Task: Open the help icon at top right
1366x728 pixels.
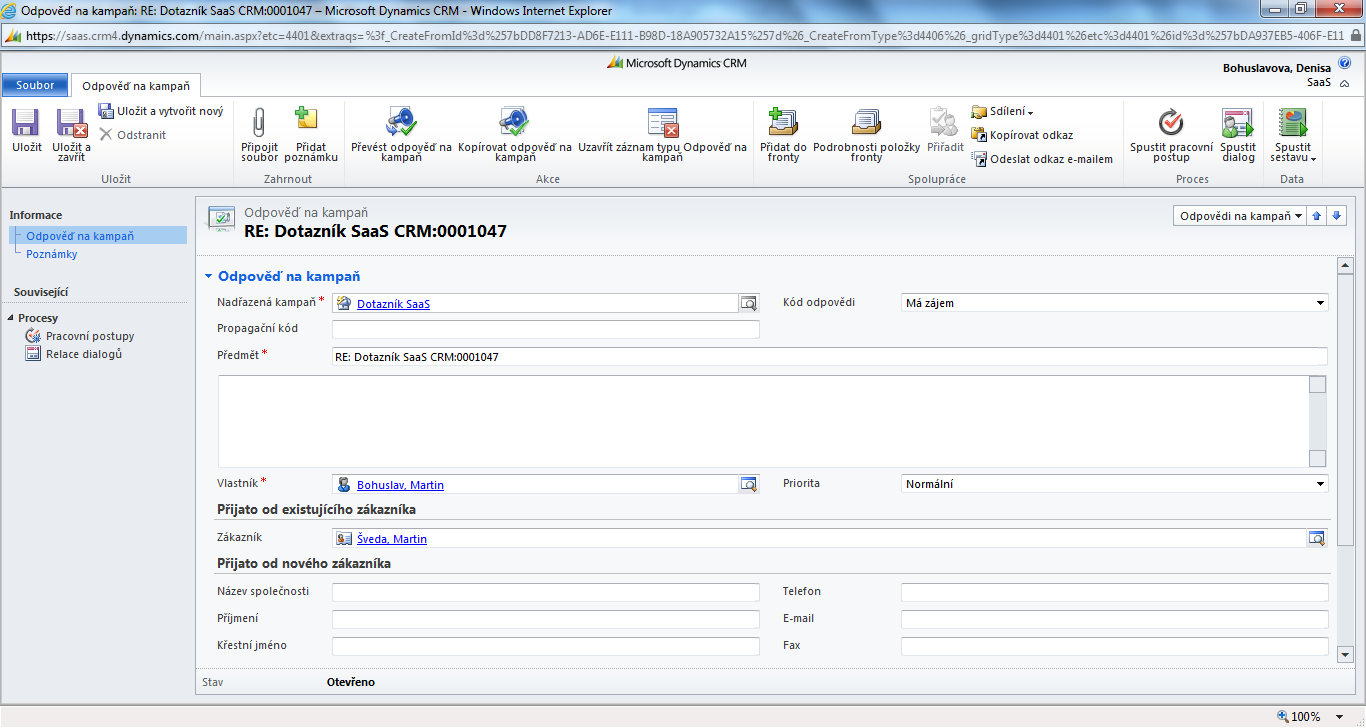Action: coord(1344,62)
